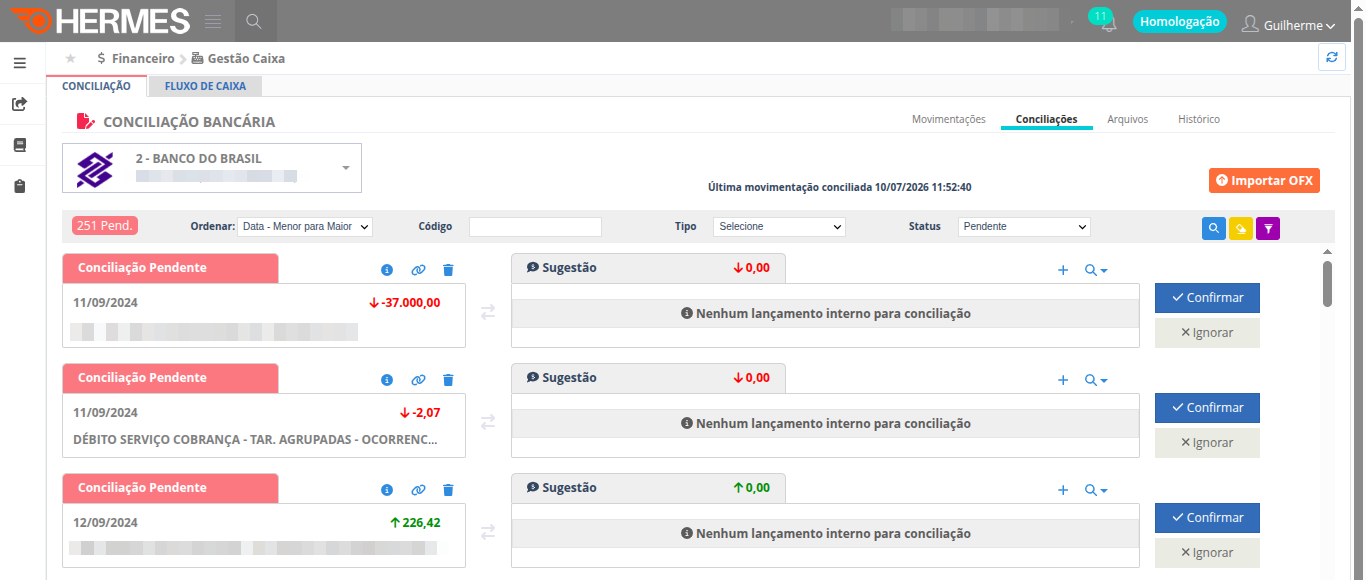Click the blue search filter button

(x=1213, y=229)
